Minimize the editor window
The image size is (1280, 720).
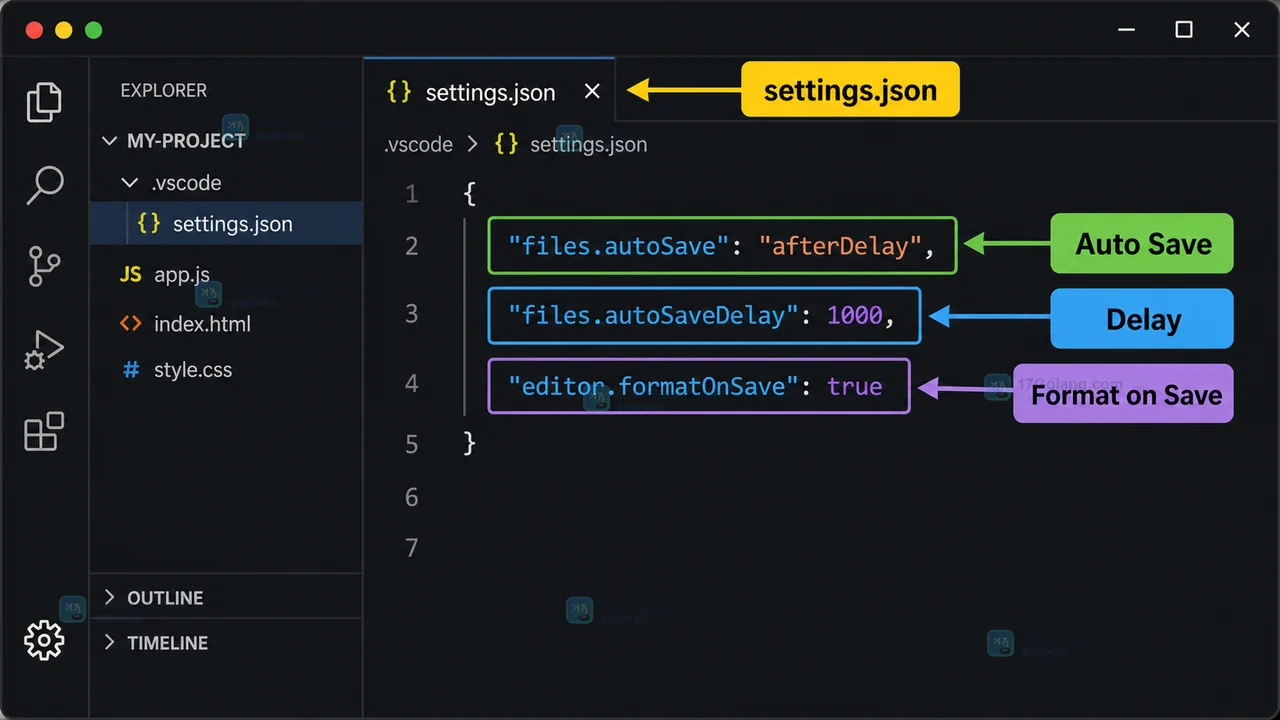(1126, 30)
